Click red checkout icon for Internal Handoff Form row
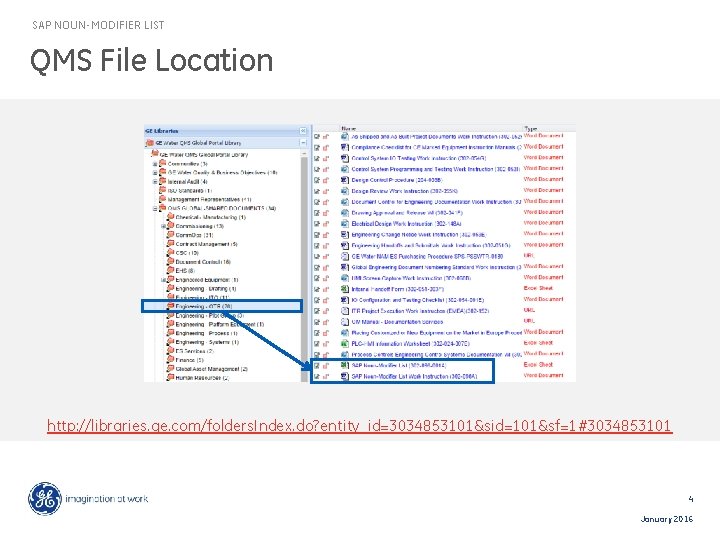 [326, 289]
